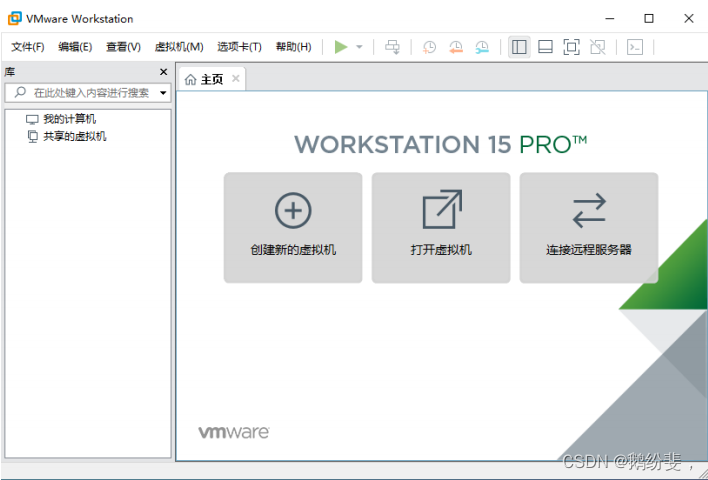Click the Send Ctrl+Alt+Del toolbar icon
This screenshot has width=708, height=480.
tap(392, 47)
